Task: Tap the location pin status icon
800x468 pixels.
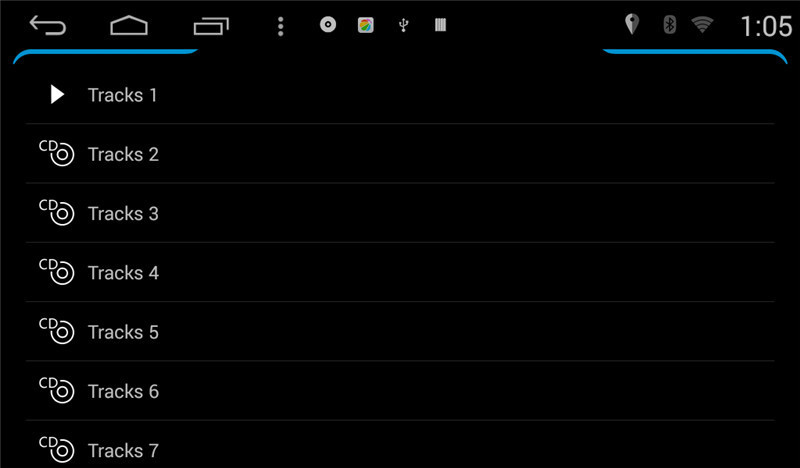Action: tap(632, 24)
